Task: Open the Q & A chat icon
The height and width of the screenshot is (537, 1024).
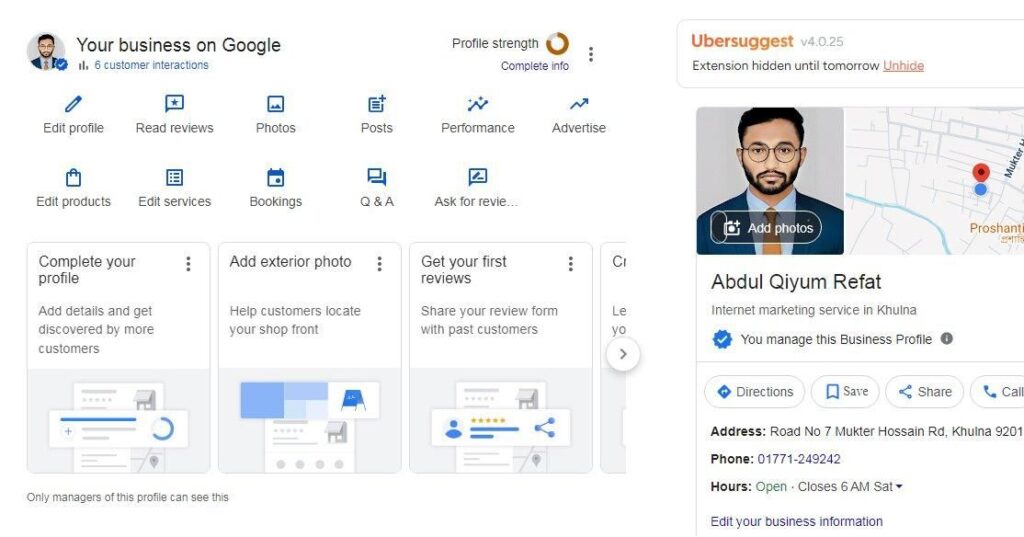Action: click(377, 178)
